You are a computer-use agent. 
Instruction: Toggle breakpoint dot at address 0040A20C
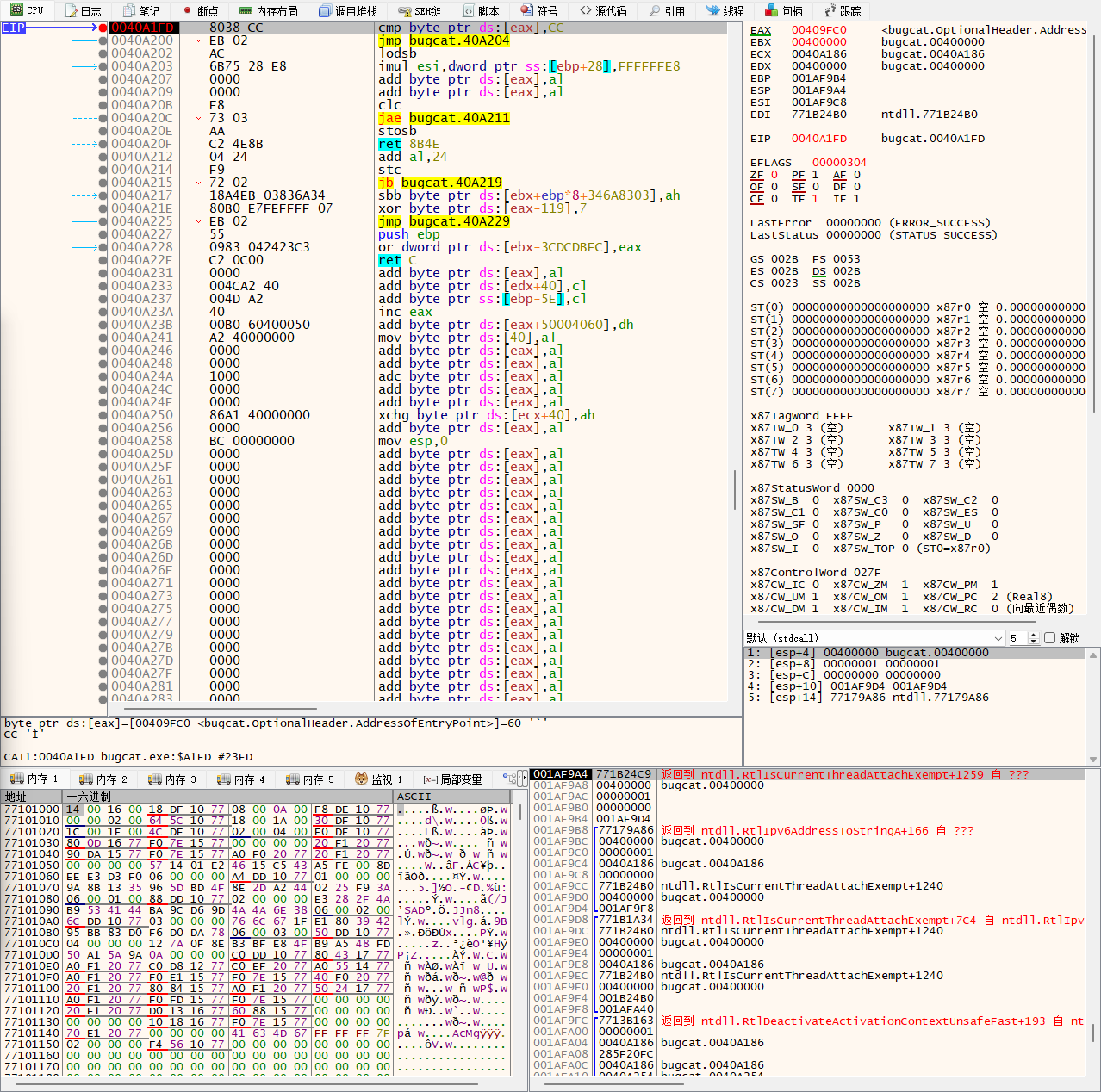coord(103,118)
